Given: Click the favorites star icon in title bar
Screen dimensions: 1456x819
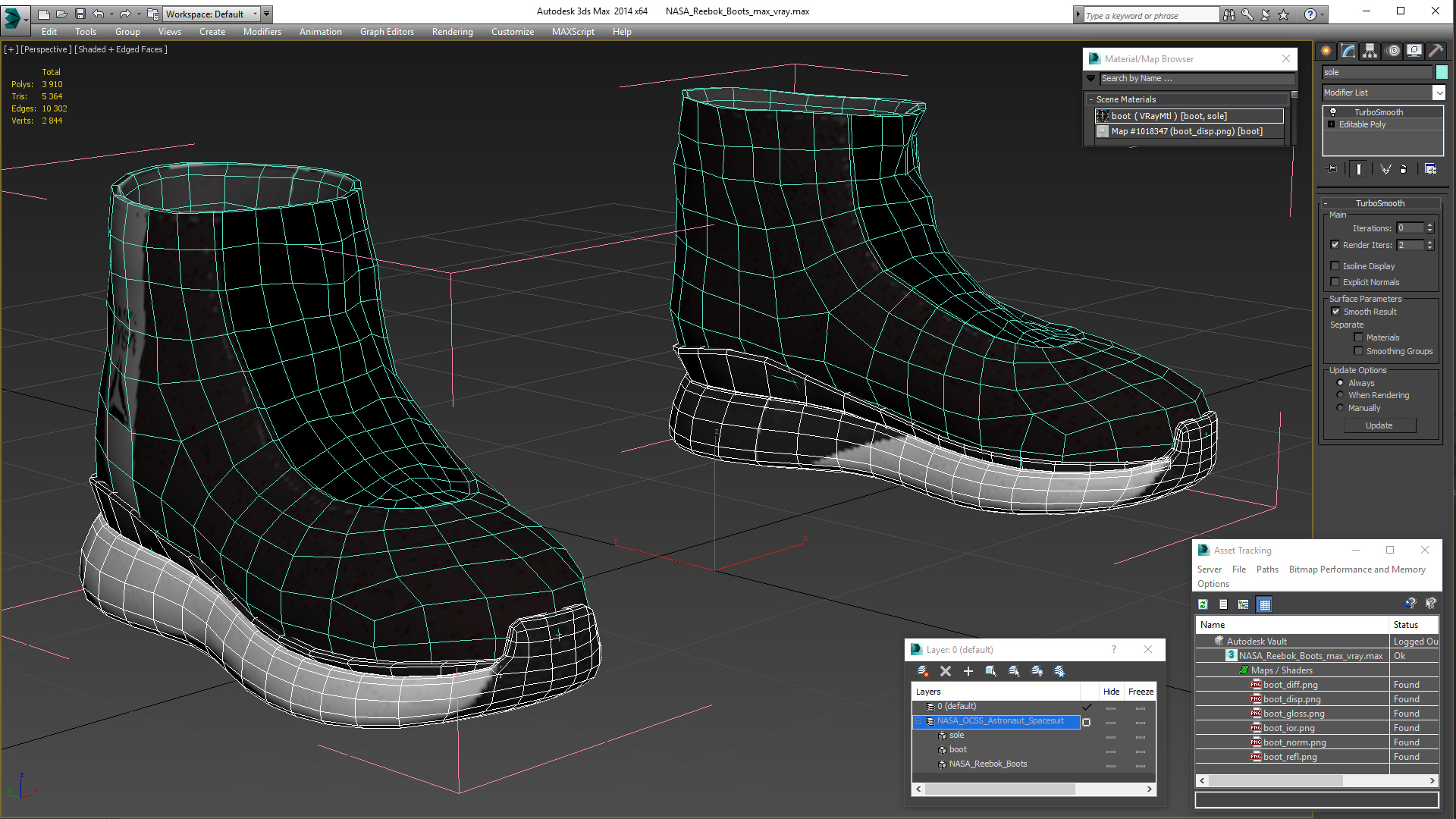Looking at the screenshot, I should point(1284,14).
